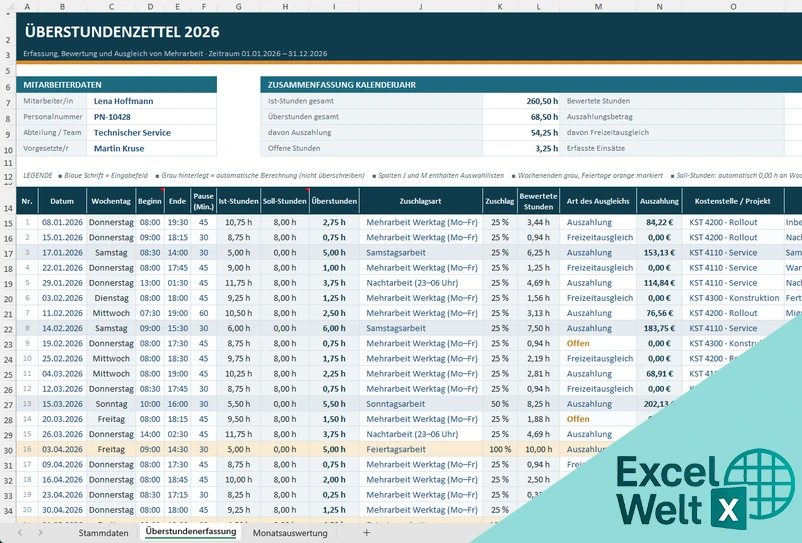Viewport: 802px width, 543px height.
Task: Select the date cell 08.01.2026
Action: 62,222
